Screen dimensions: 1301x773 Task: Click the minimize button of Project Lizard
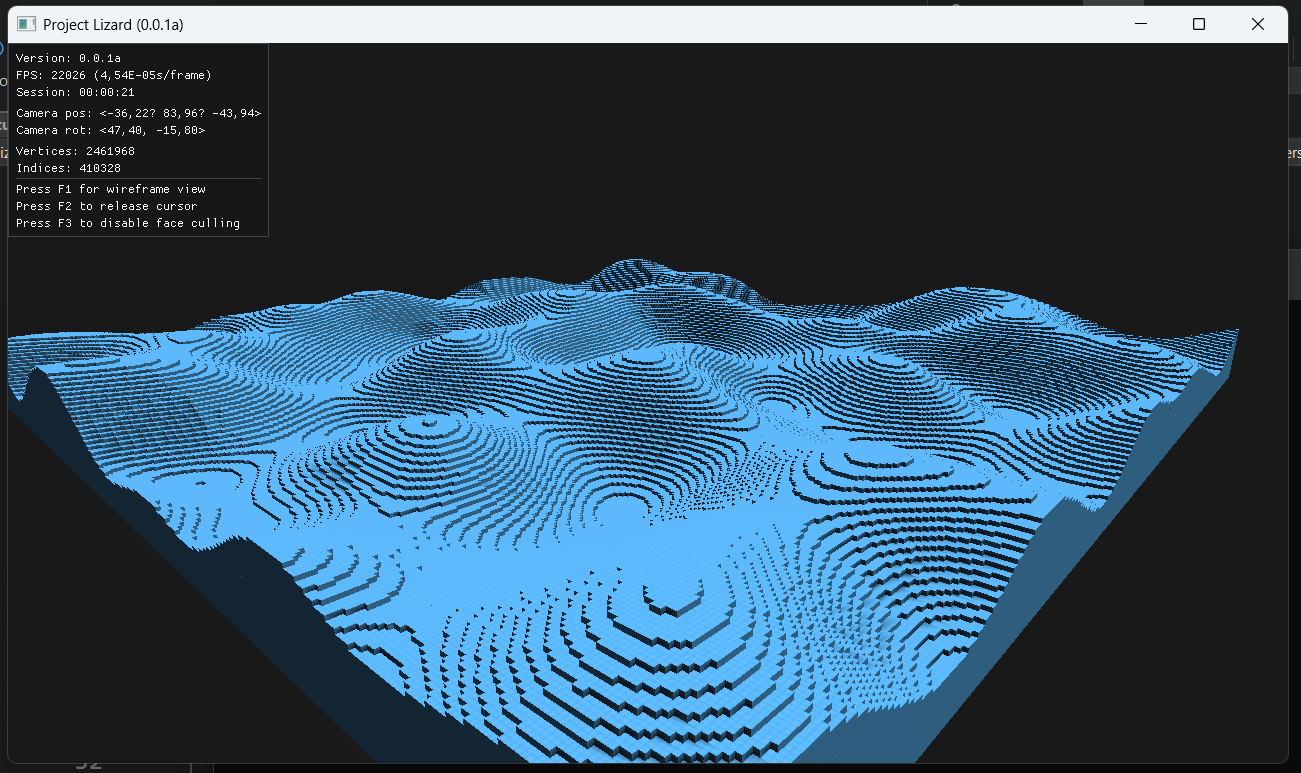(1140, 23)
